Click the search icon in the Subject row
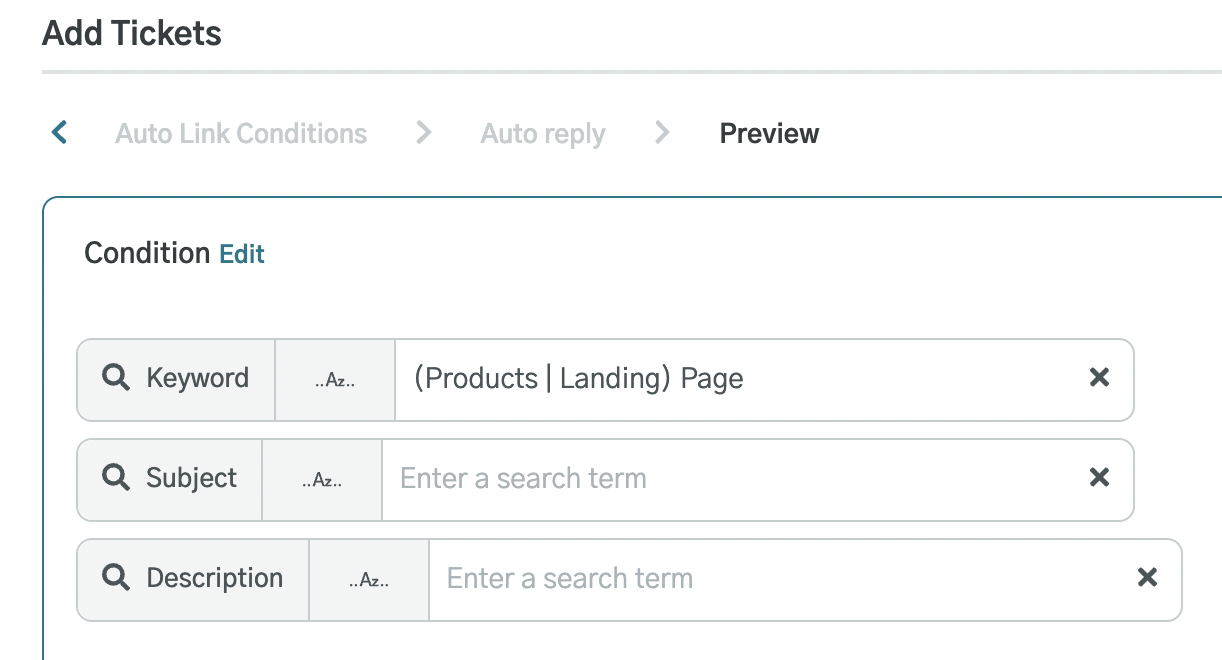Screen dimensions: 1222x660 tap(115, 478)
